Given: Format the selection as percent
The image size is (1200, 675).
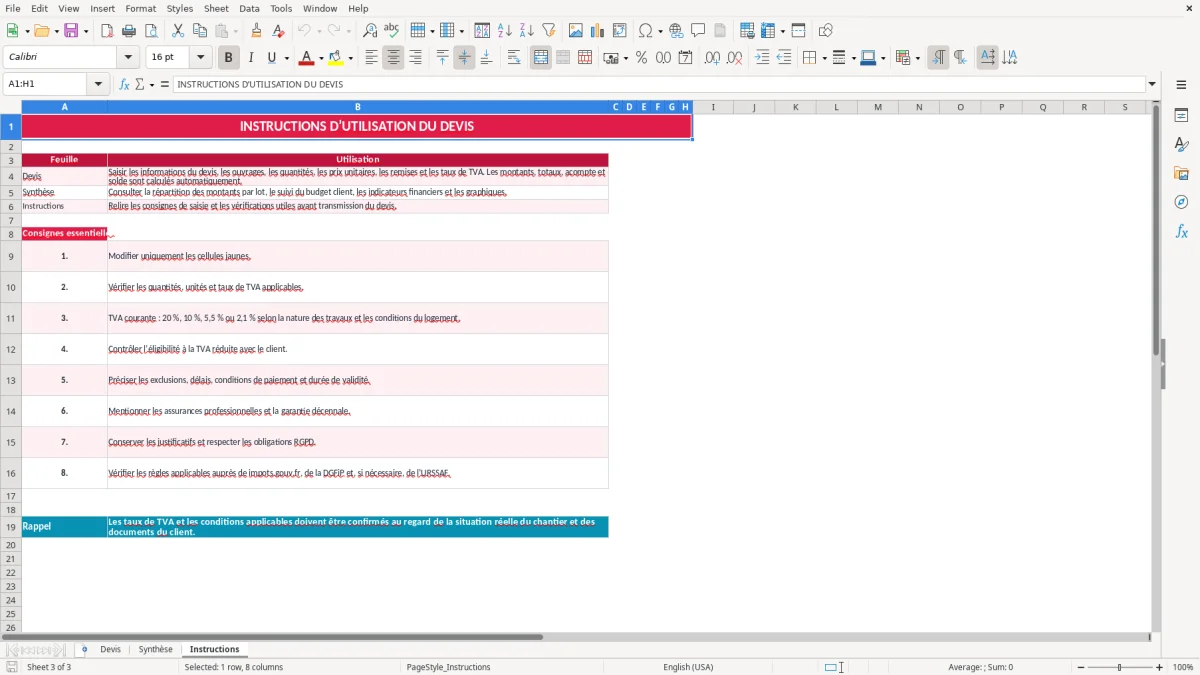Looking at the screenshot, I should [x=641, y=58].
